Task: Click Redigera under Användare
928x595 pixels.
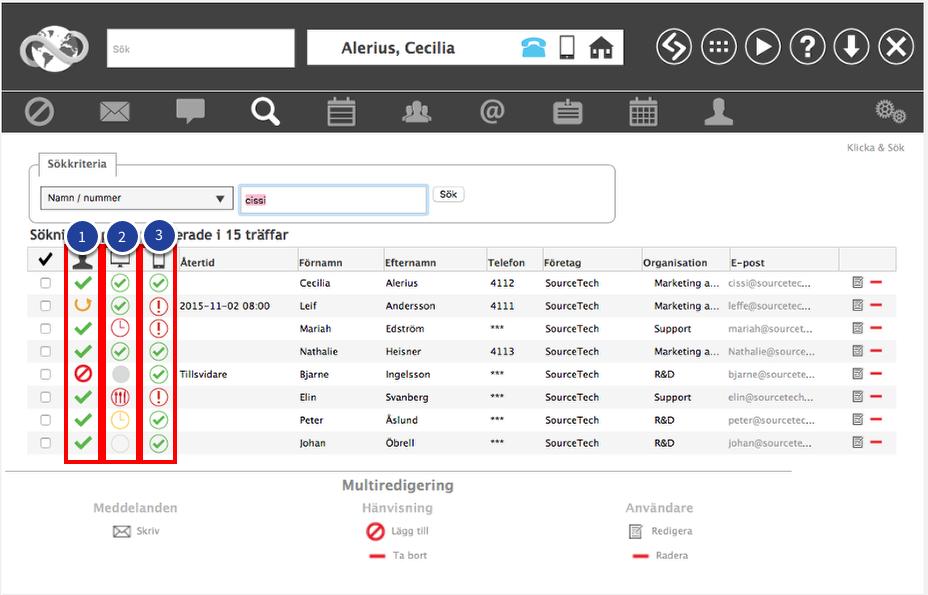Action: 660,531
